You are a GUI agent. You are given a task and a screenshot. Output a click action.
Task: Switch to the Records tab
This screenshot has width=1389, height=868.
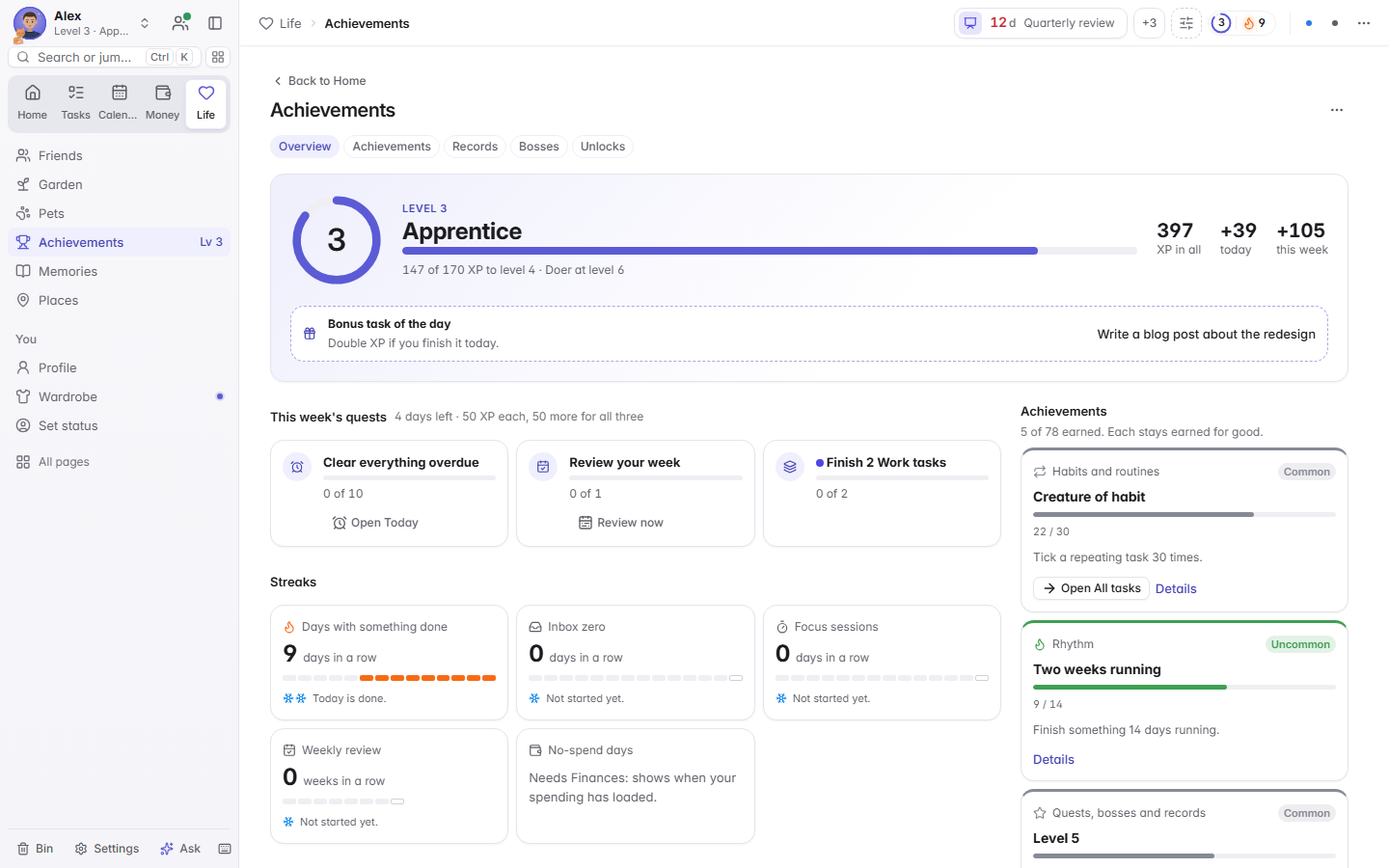pos(475,147)
